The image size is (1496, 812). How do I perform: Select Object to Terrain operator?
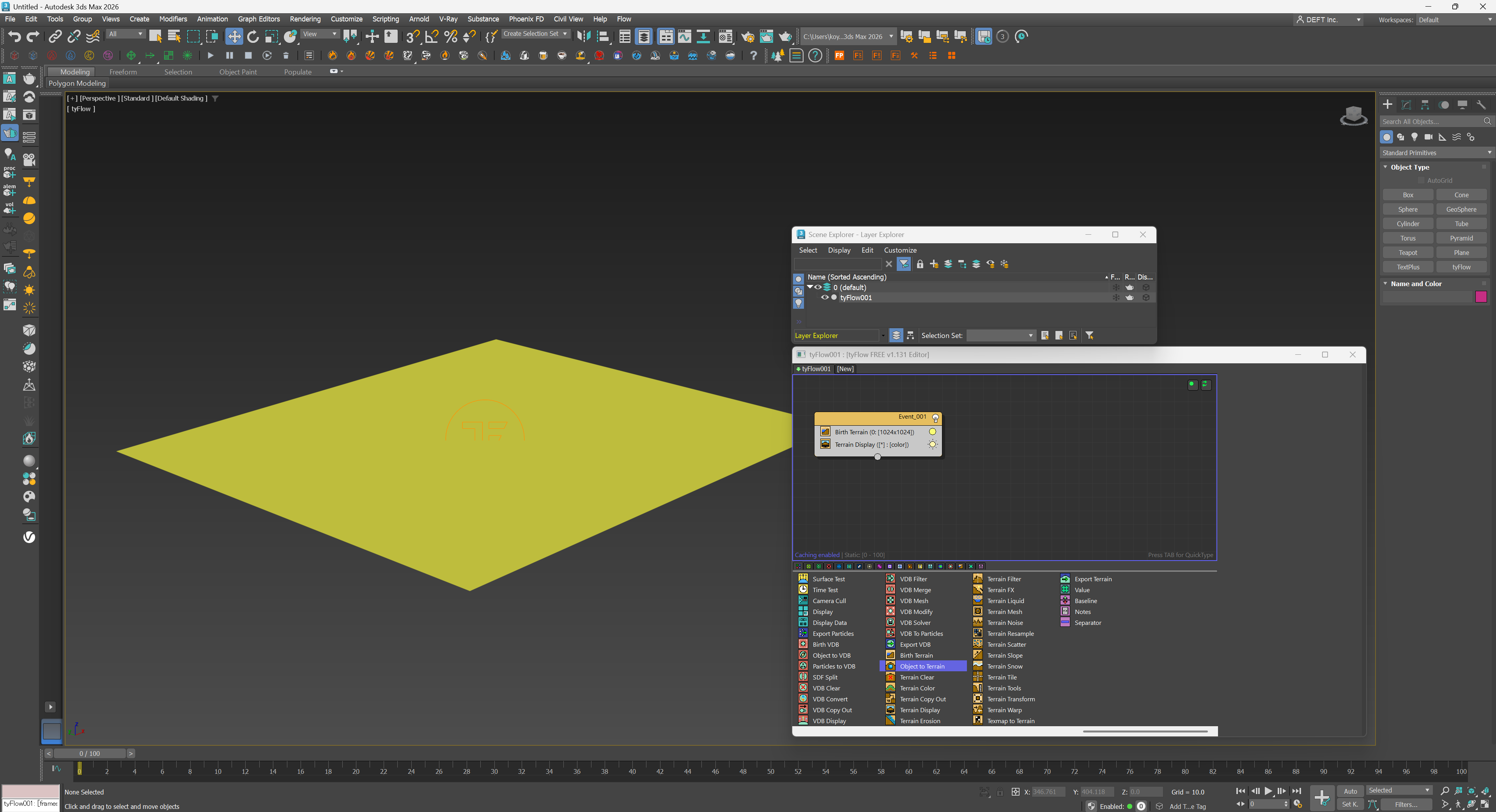(922, 666)
